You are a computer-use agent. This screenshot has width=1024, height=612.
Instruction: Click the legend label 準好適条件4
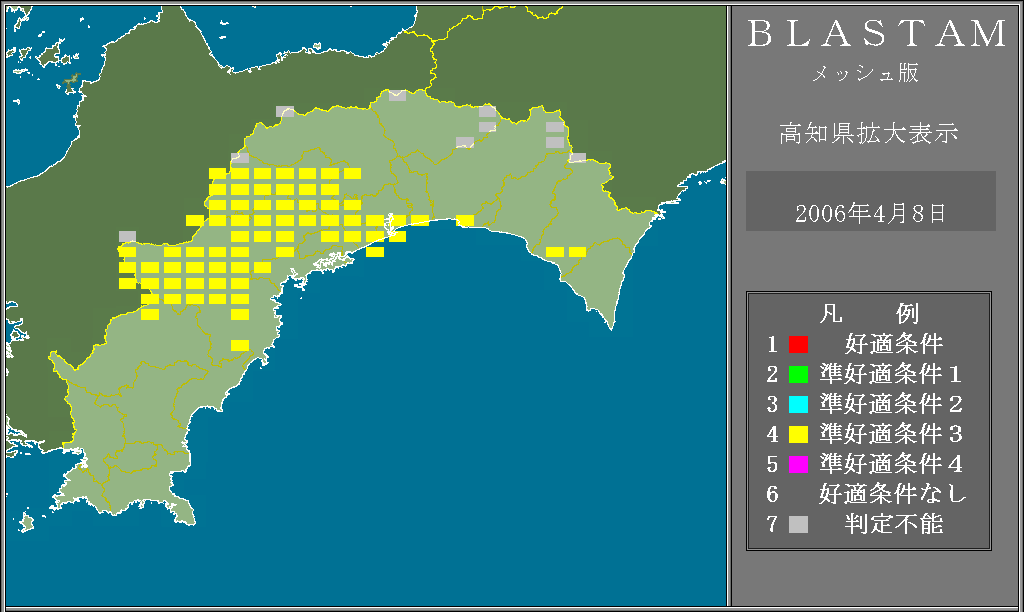(x=891, y=464)
